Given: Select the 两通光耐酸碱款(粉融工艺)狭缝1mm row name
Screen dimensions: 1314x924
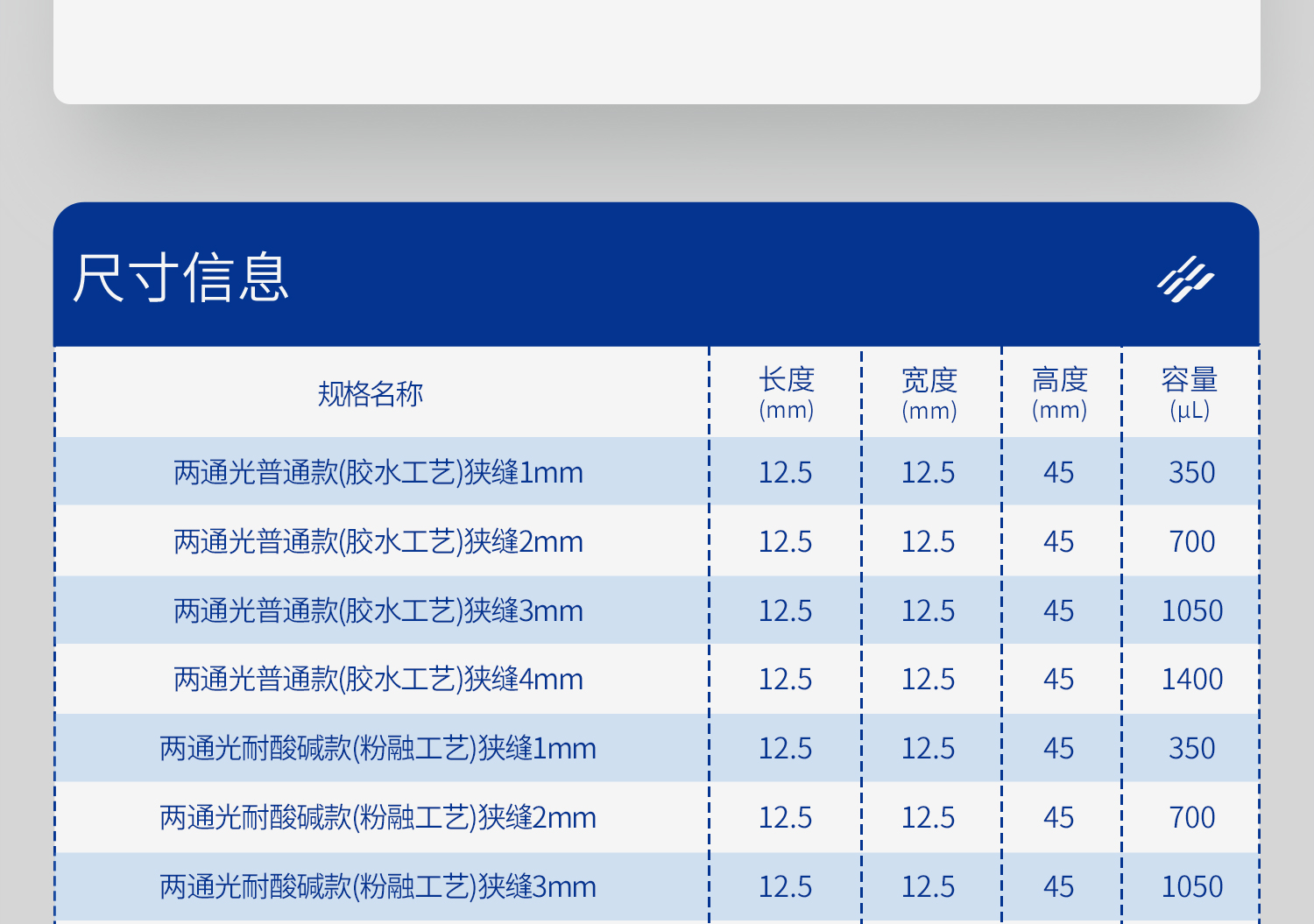Looking at the screenshot, I should tap(378, 749).
